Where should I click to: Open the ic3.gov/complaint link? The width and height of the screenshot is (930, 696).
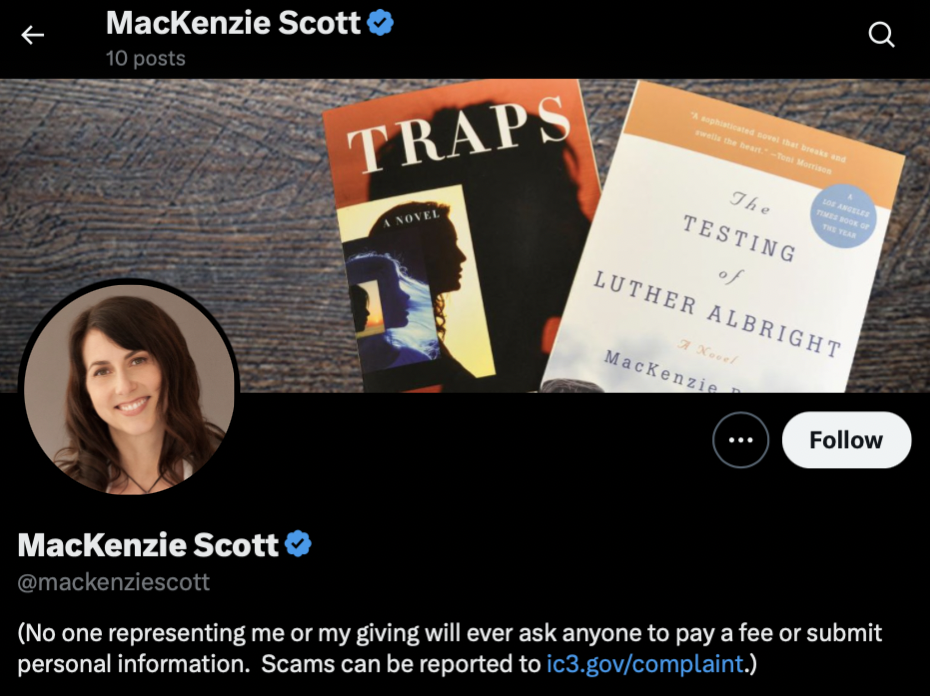[644, 663]
